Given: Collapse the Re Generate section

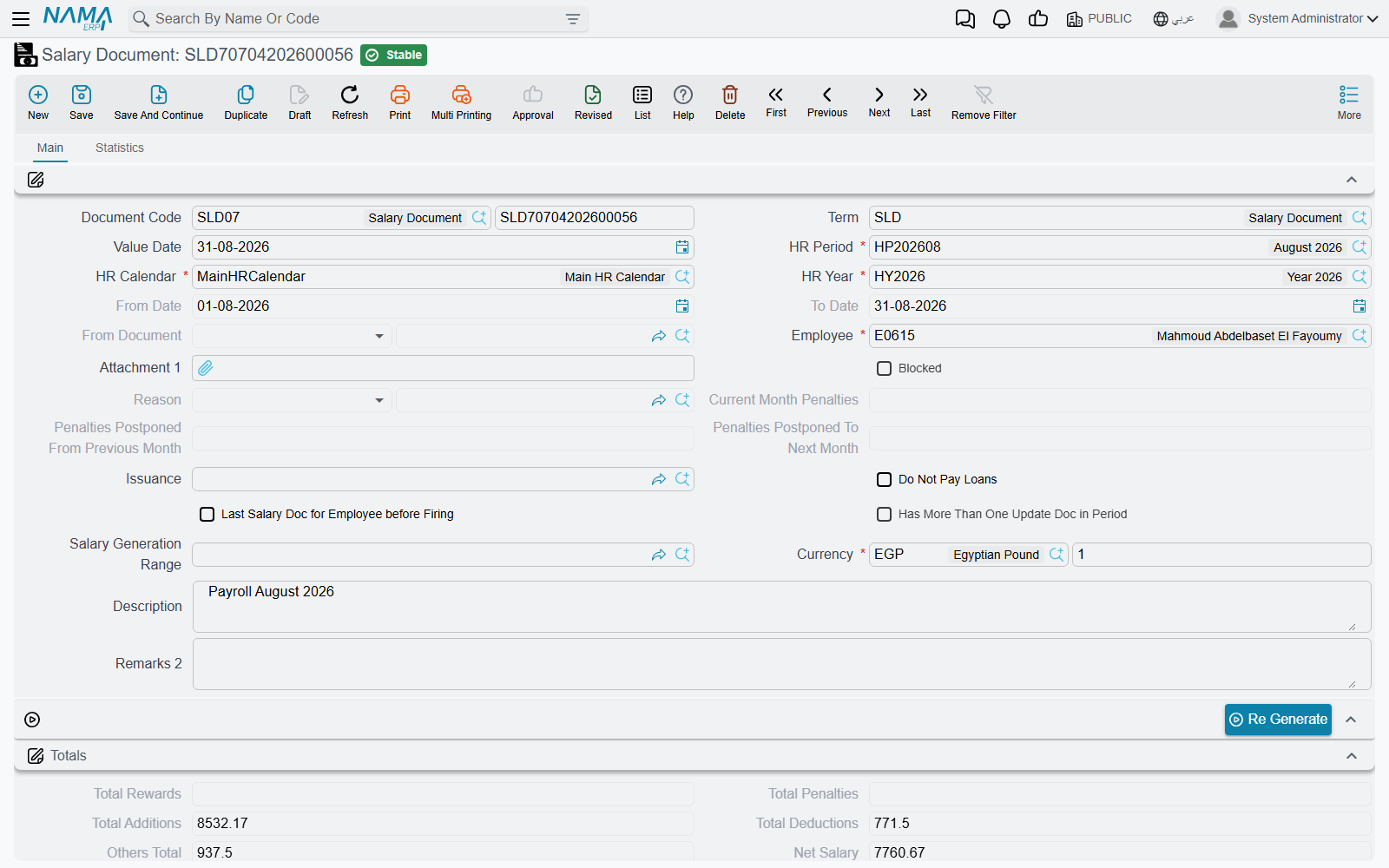Looking at the screenshot, I should click(1351, 720).
